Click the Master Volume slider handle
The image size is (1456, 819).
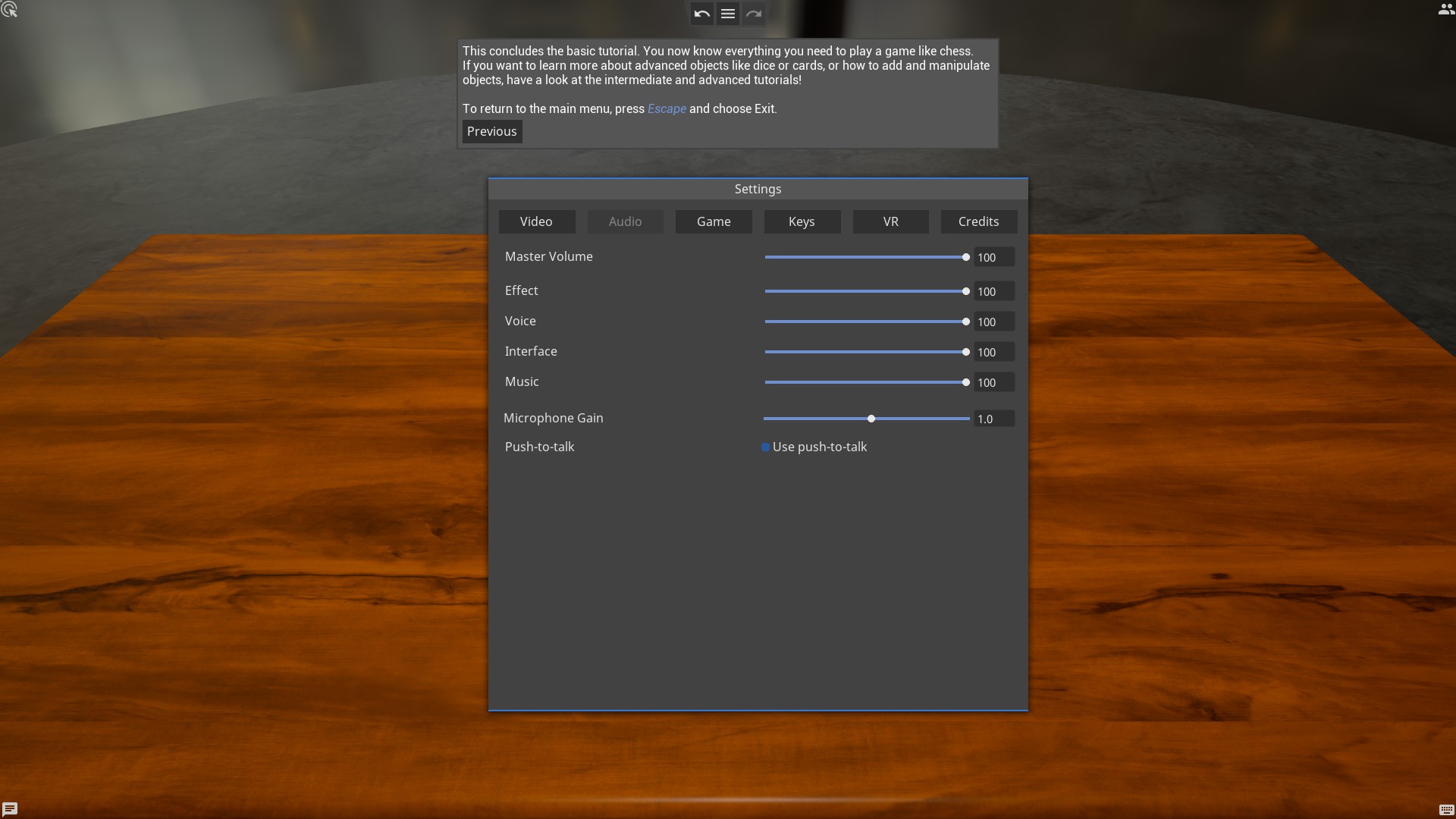(x=965, y=257)
